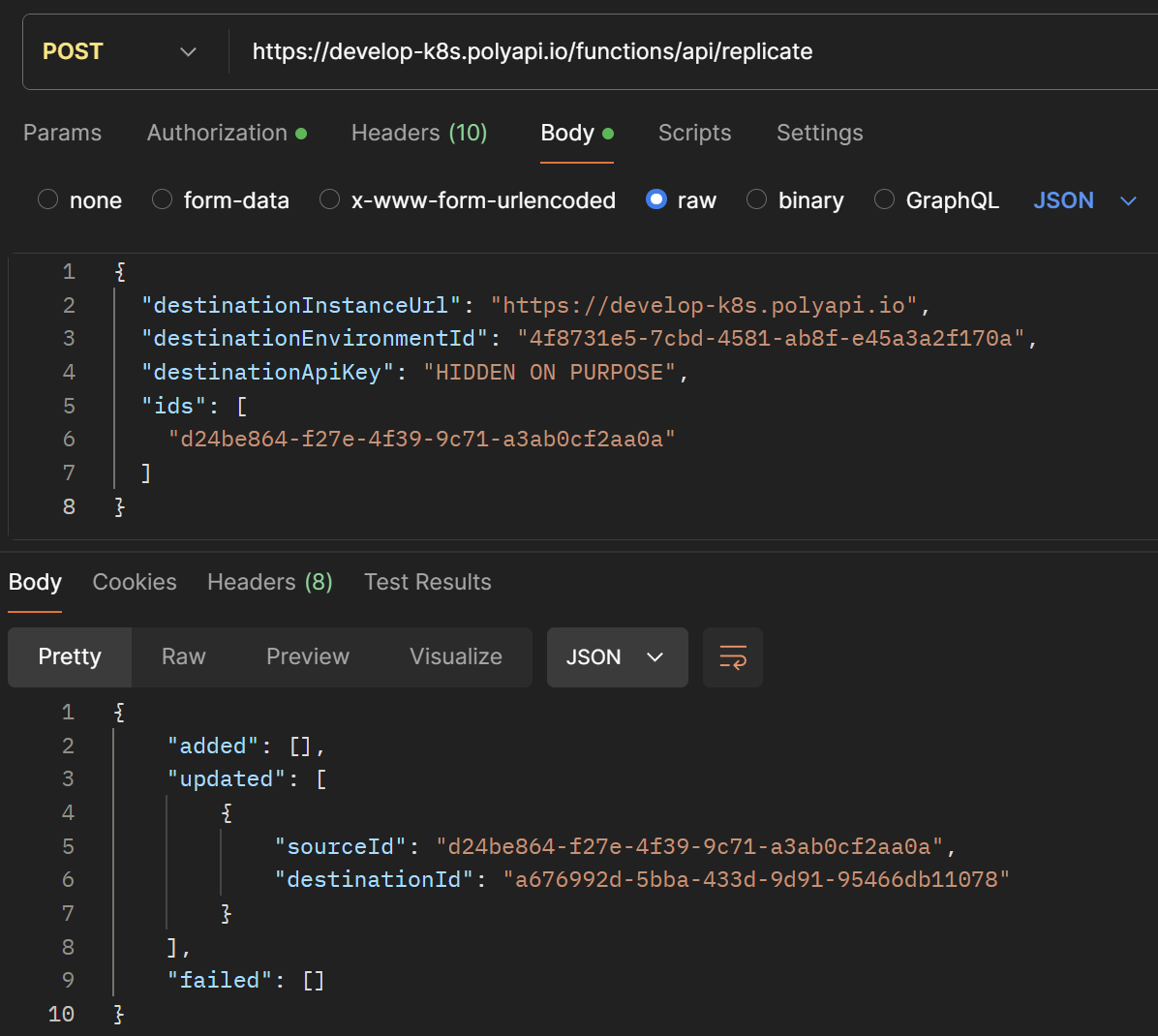Click the "destinationId" key in response

click(x=375, y=879)
